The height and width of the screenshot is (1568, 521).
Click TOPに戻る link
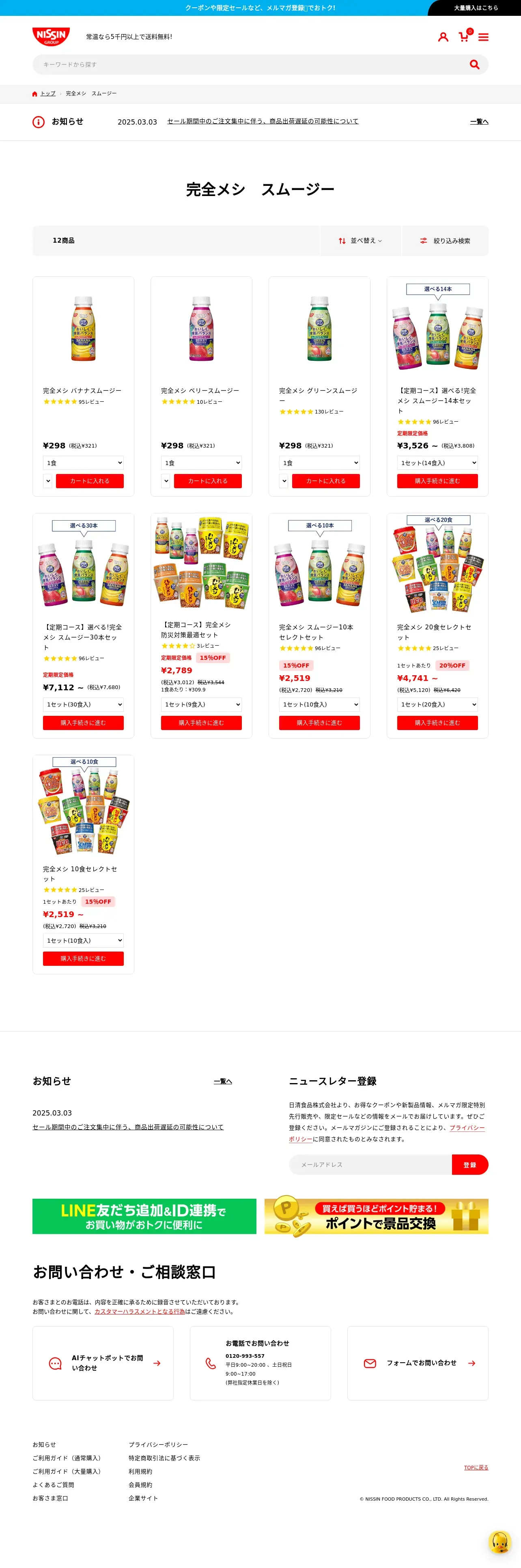tap(476, 1467)
